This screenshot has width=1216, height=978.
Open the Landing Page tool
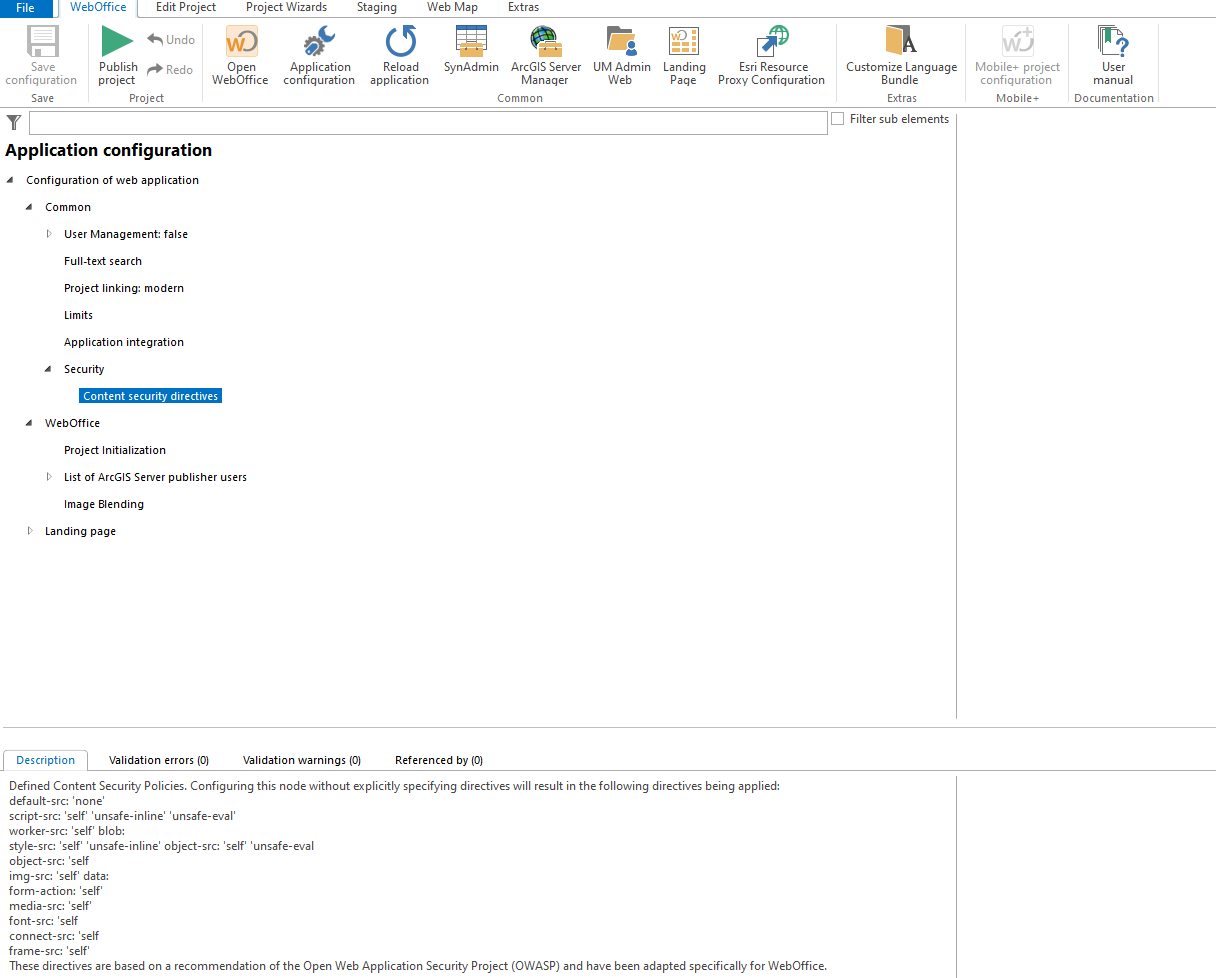click(x=684, y=55)
